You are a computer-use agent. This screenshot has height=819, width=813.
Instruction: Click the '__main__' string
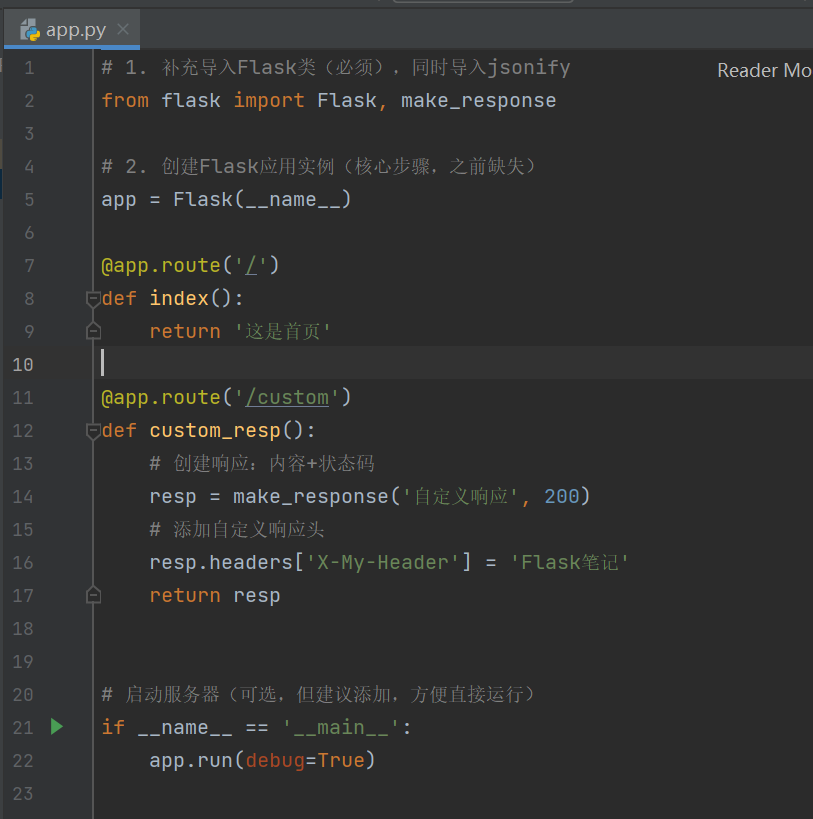[341, 728]
